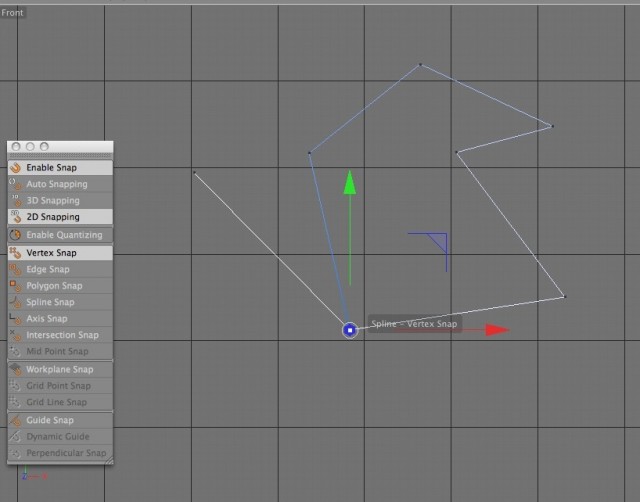Click the Mid Point Snap icon
Screen dimensions: 640x502
point(16,351)
